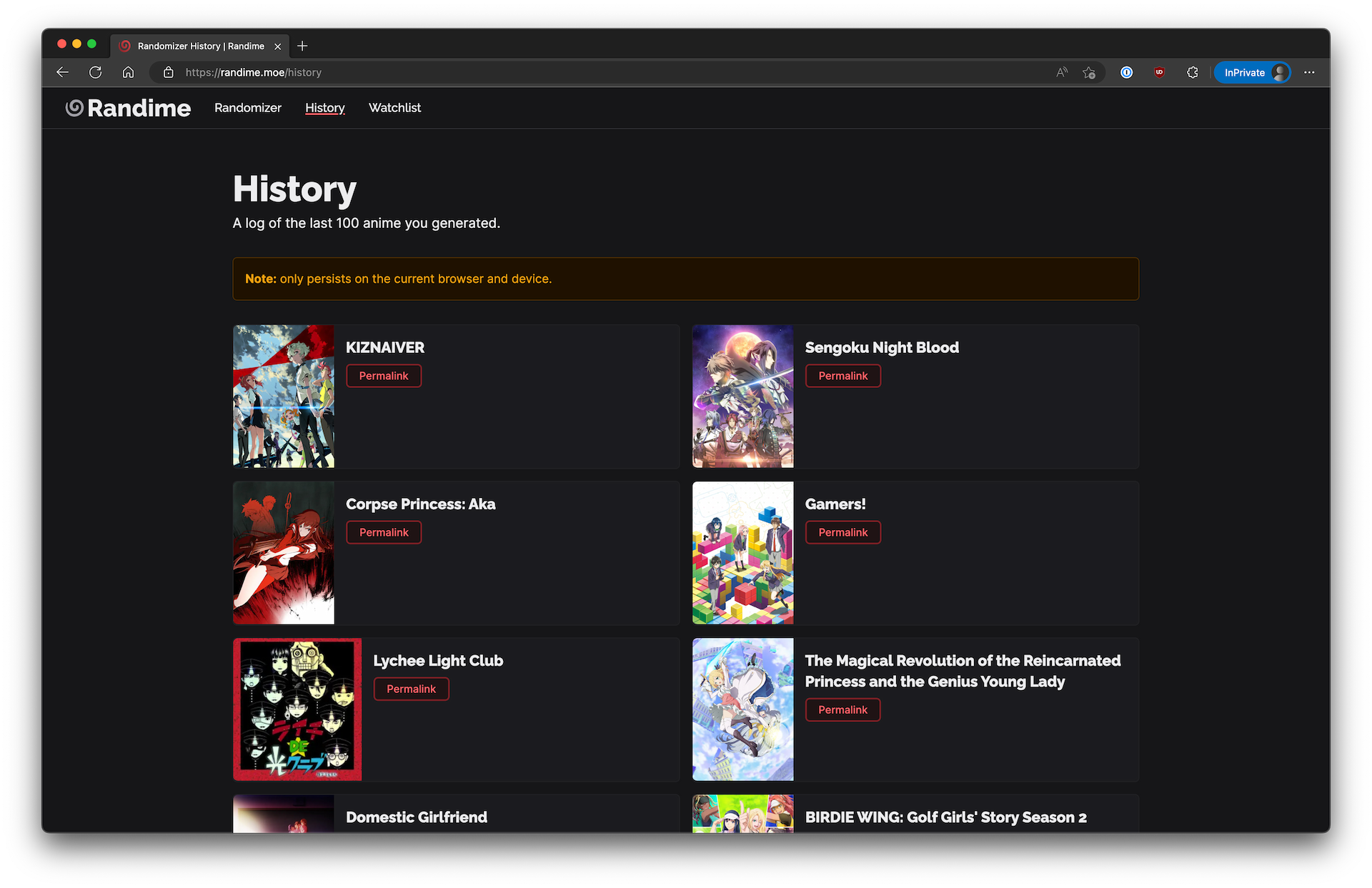1372x888 pixels.
Task: Open a new tab with the plus icon
Action: coord(302,46)
